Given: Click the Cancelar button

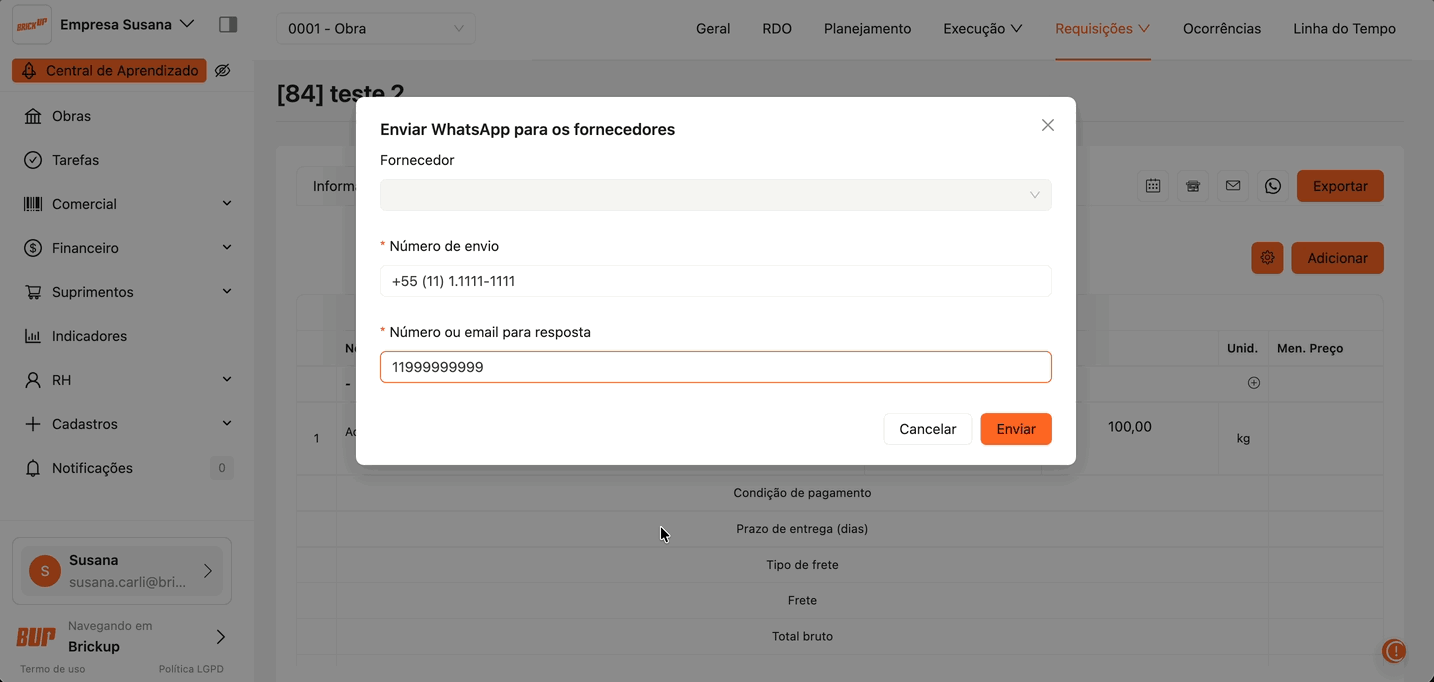Looking at the screenshot, I should pos(927,429).
